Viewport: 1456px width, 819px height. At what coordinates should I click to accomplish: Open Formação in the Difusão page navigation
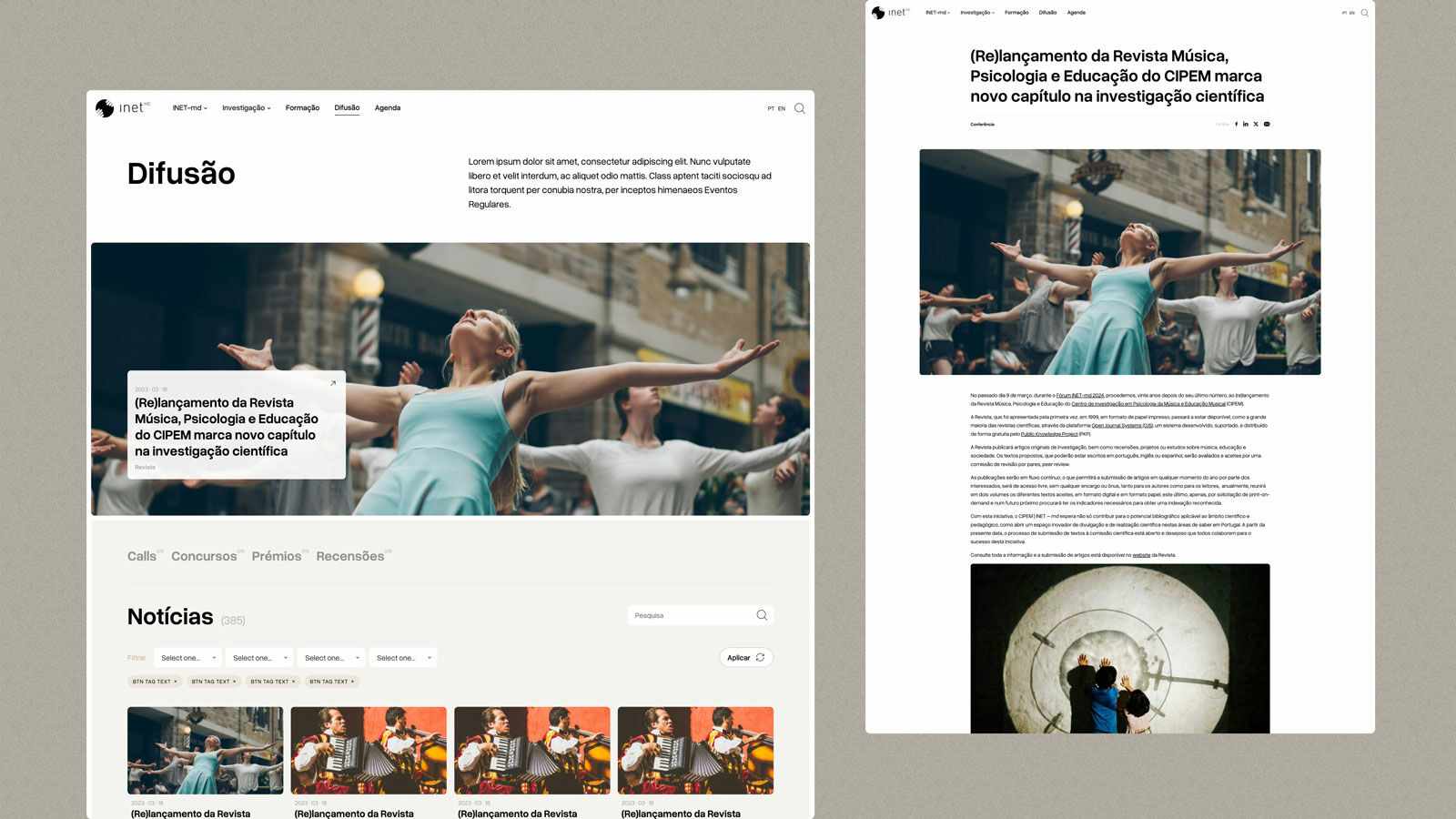click(302, 107)
